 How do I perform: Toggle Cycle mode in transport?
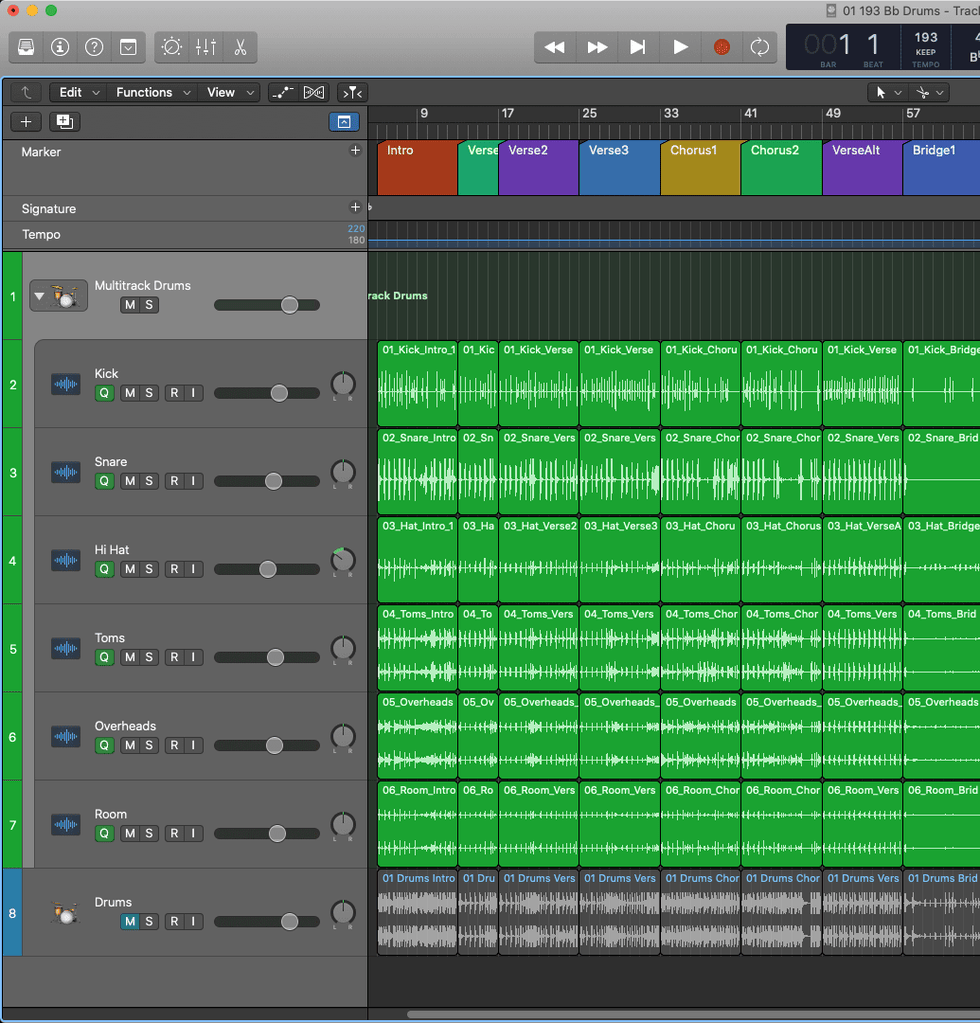(759, 47)
